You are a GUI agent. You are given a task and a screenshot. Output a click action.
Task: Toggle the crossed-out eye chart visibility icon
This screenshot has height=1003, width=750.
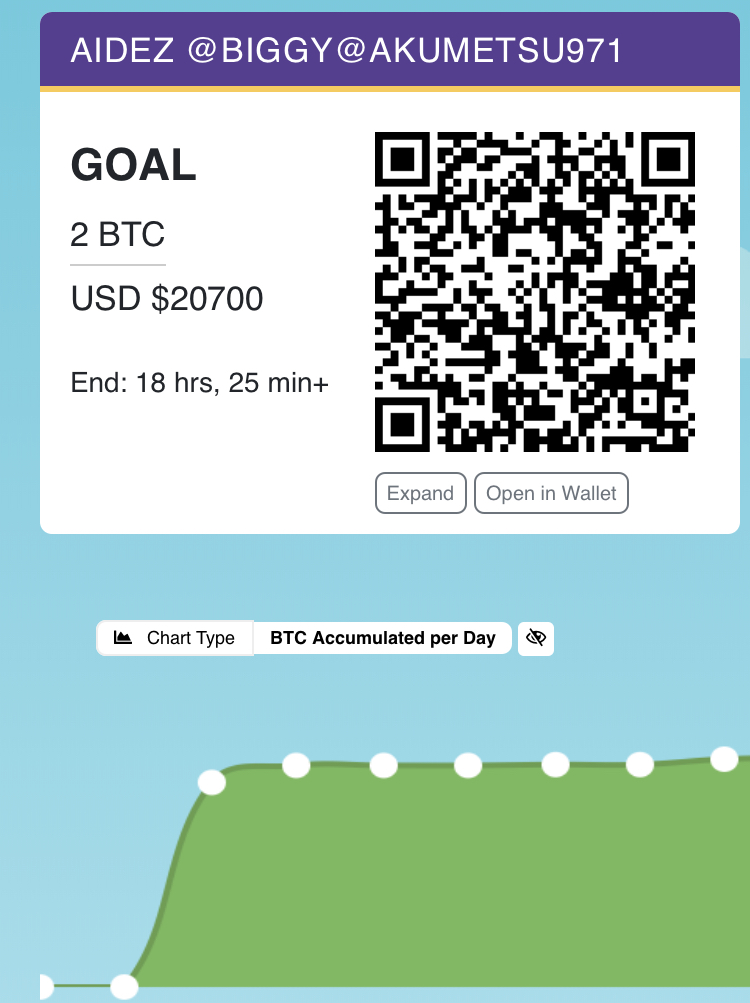coord(536,638)
